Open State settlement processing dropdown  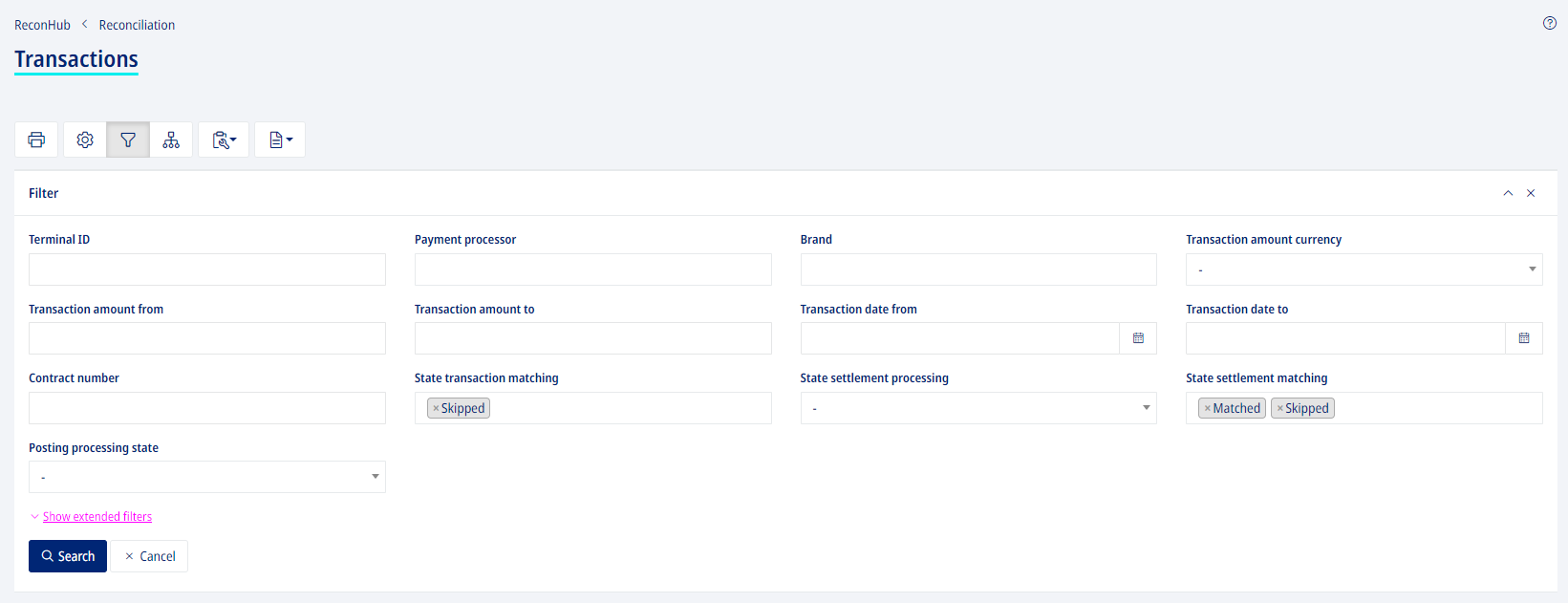point(978,408)
